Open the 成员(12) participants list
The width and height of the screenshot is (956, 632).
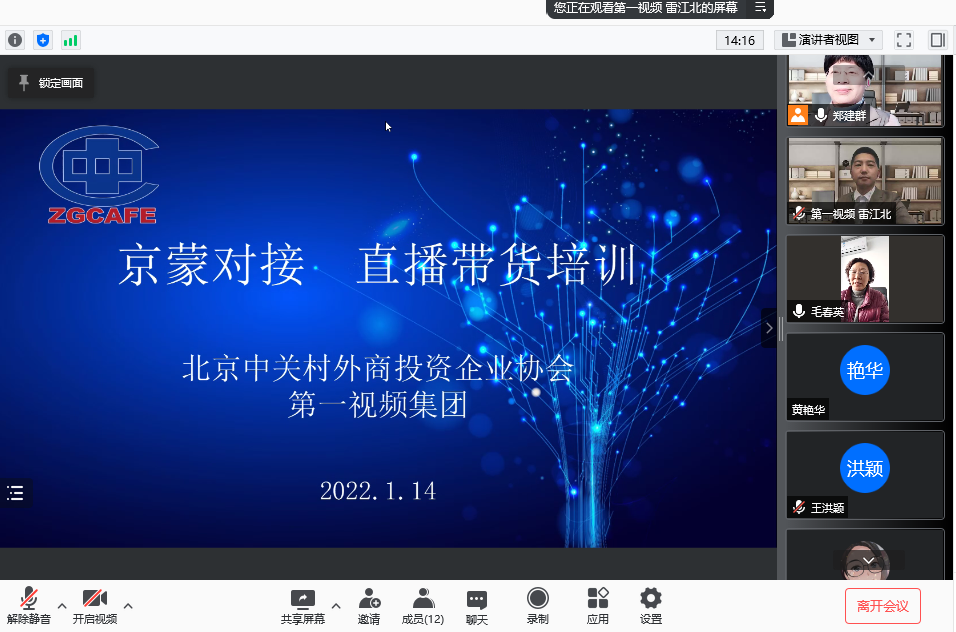[x=423, y=606]
